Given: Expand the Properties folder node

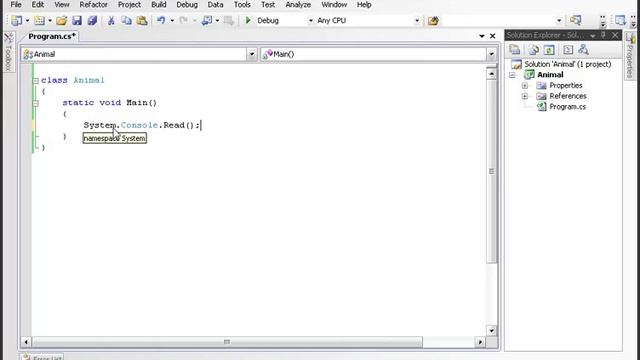Looking at the screenshot, I should coord(525,86).
